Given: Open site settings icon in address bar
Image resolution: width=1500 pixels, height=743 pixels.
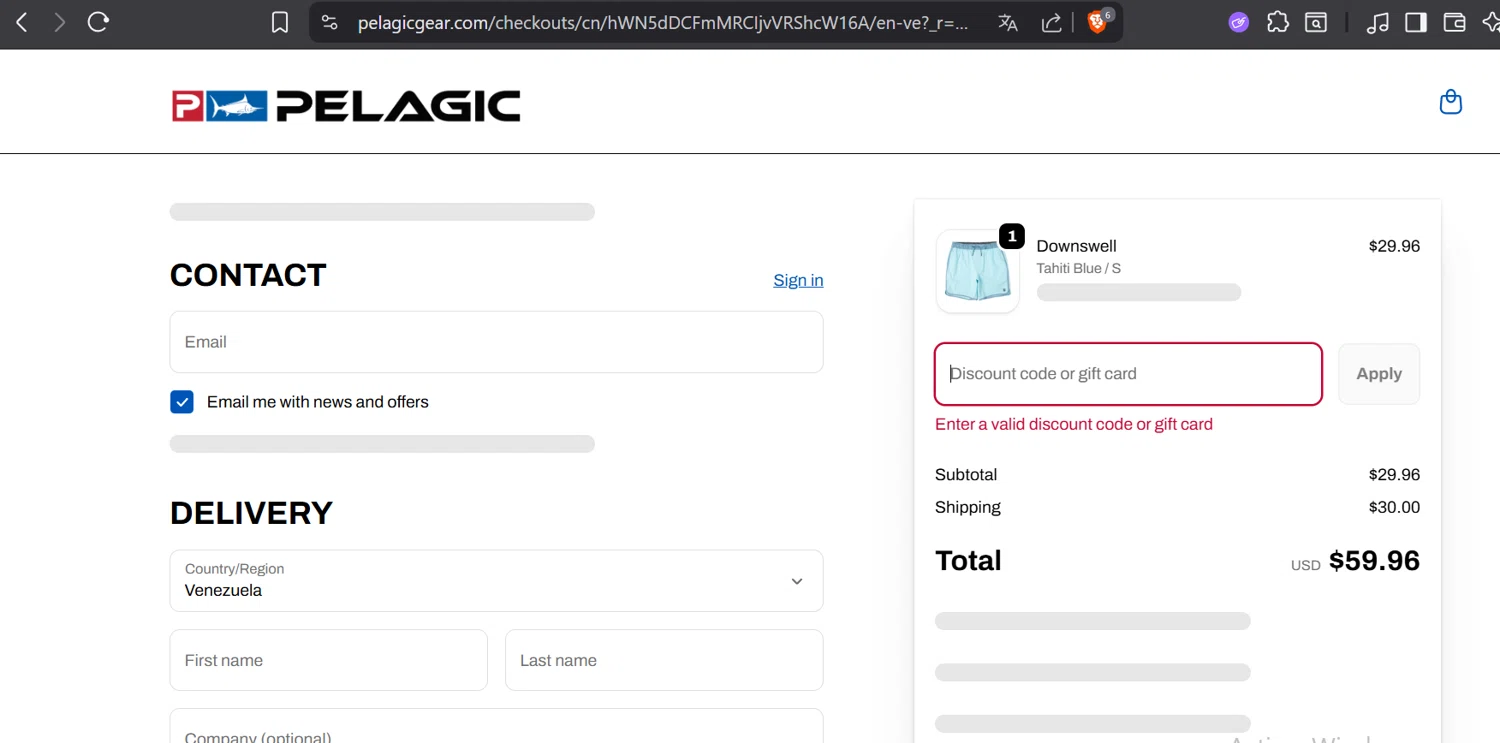Looking at the screenshot, I should (x=330, y=22).
